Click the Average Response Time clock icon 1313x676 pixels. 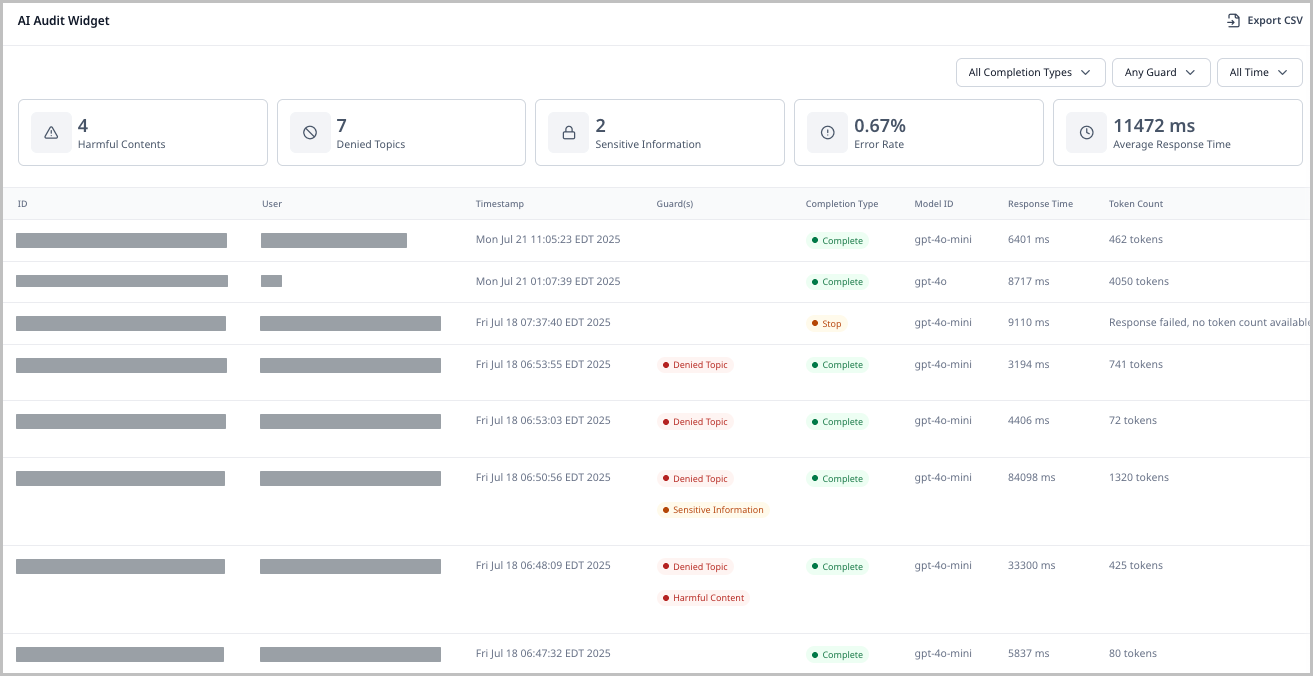click(x=1086, y=133)
